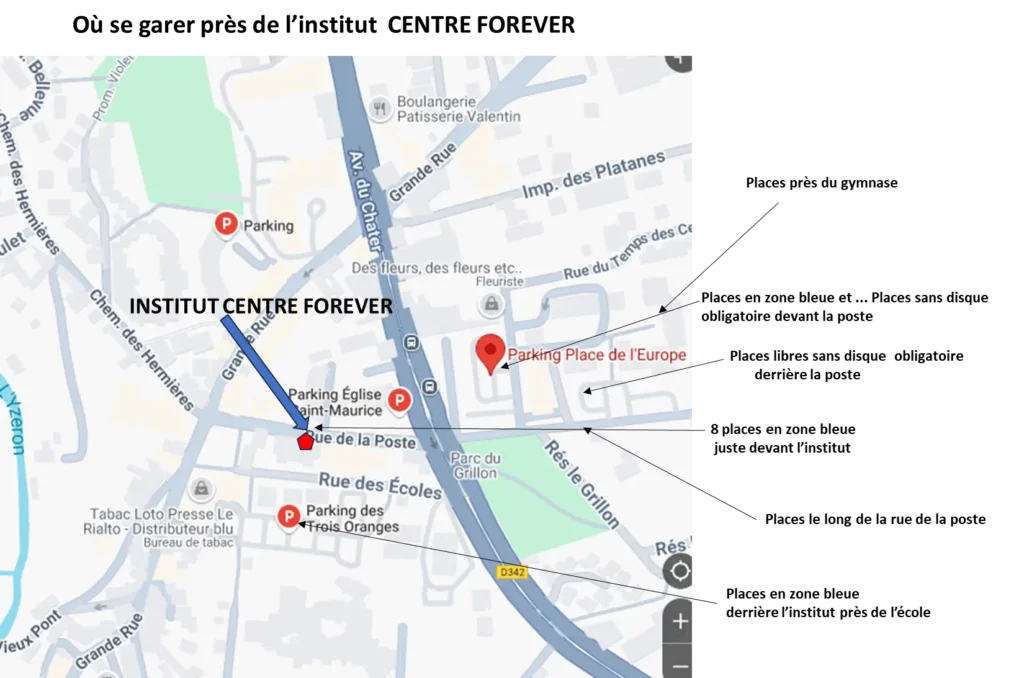Click the 'Rés le Grillon' street label
Viewport: 1024px width, 678px height.
click(581, 483)
